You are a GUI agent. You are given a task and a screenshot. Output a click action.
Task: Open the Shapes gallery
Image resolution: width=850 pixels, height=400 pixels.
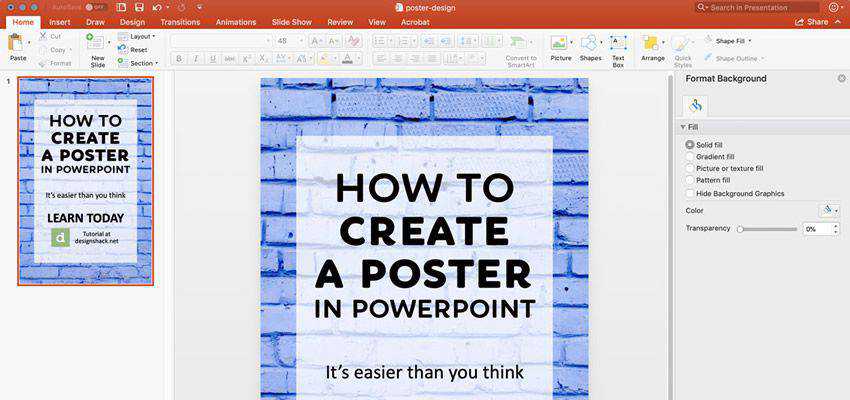[x=590, y=44]
